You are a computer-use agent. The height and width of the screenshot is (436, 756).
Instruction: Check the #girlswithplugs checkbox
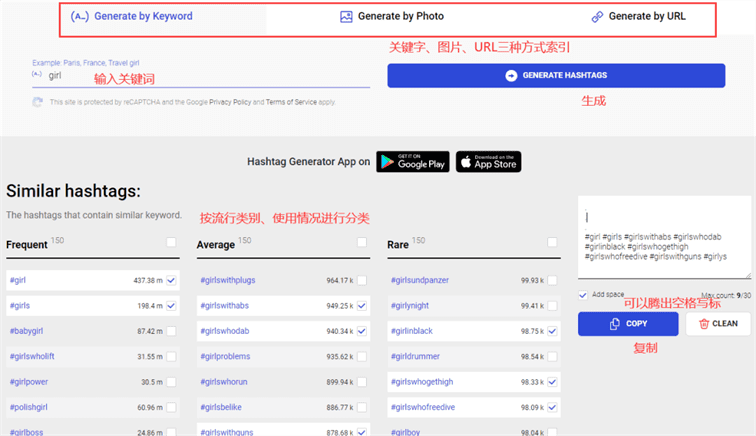[362, 280]
